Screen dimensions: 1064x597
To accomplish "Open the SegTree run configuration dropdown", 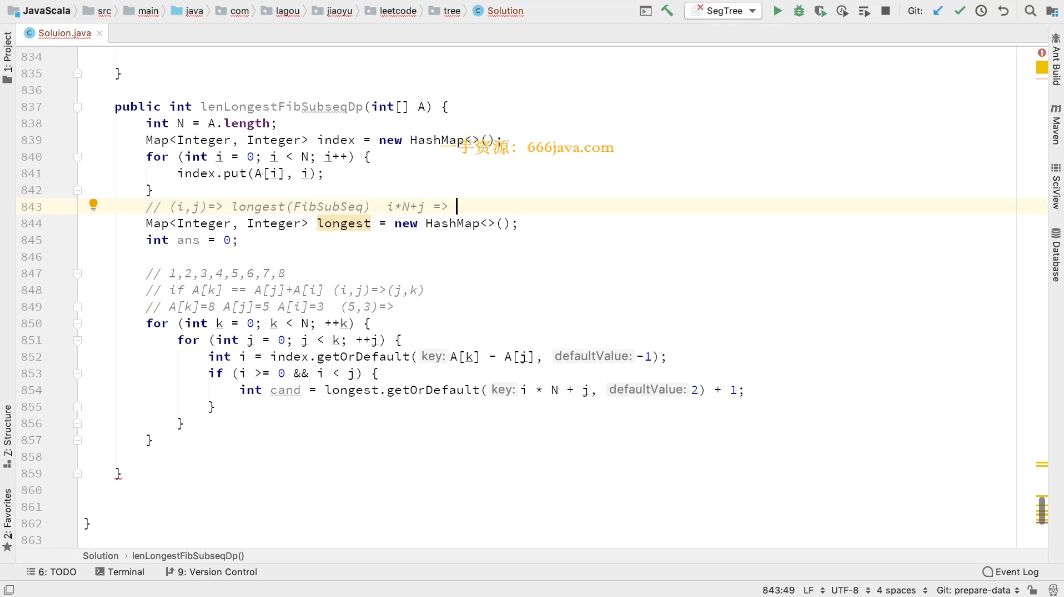I will click(722, 11).
